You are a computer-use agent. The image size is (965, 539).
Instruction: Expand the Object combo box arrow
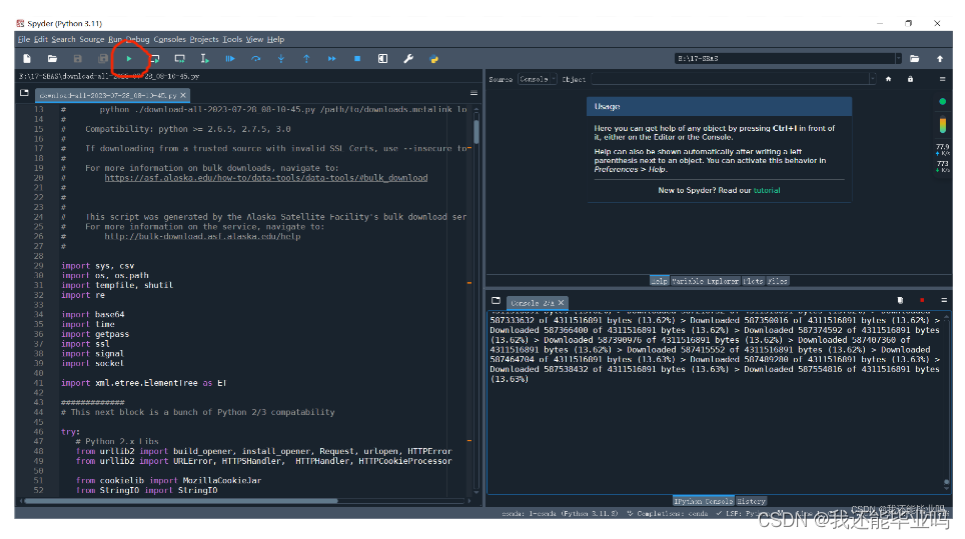[x=872, y=79]
